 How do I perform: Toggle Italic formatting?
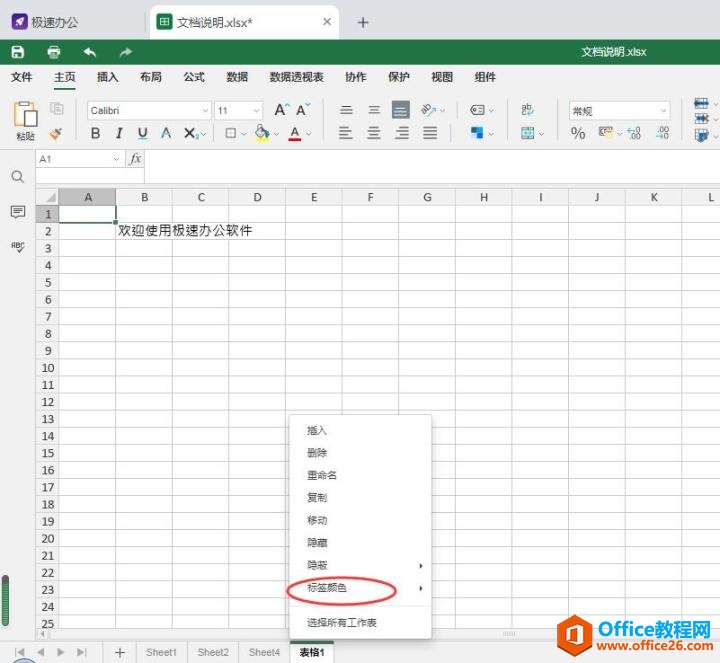119,133
